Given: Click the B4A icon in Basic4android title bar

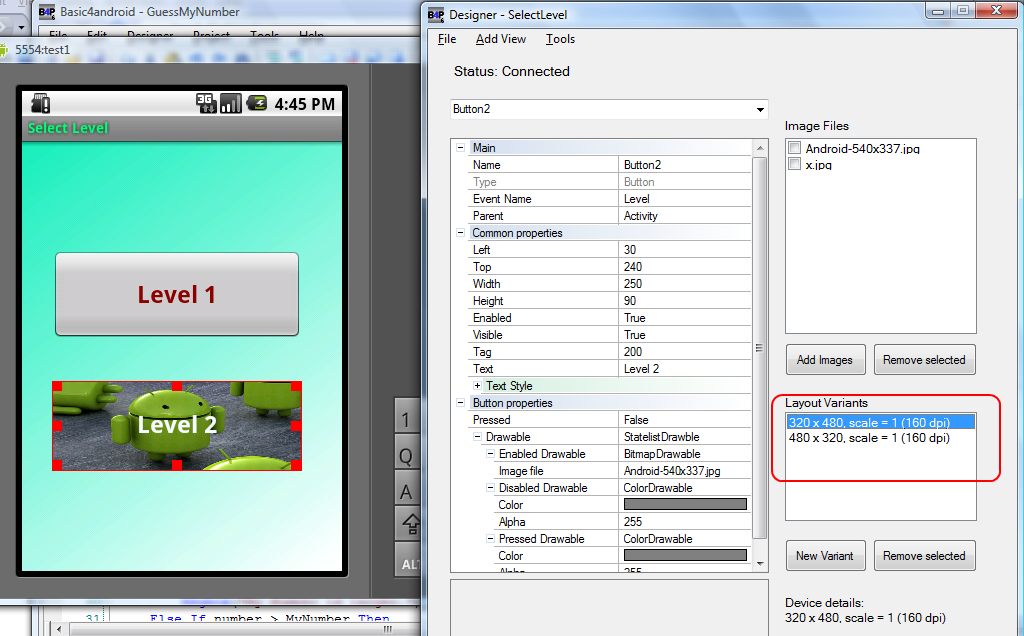Looking at the screenshot, I should click(47, 11).
